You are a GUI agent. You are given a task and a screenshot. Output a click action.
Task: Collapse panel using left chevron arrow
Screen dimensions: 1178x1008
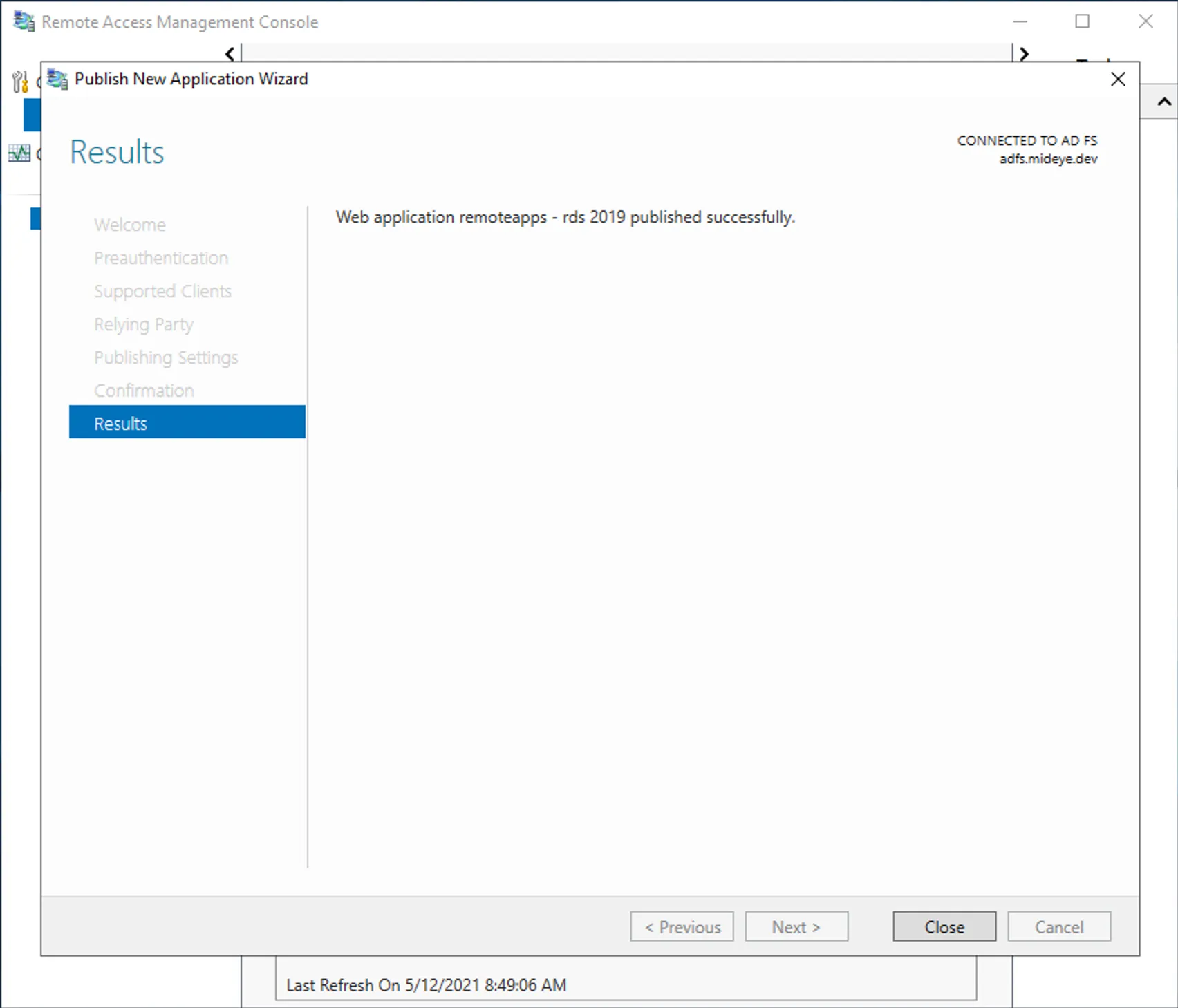pos(229,53)
